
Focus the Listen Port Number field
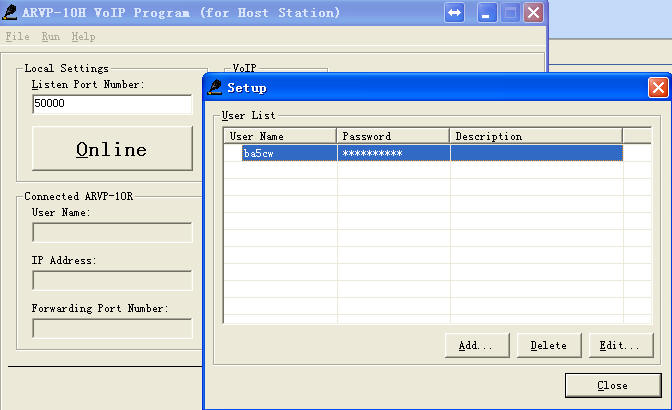pos(112,104)
